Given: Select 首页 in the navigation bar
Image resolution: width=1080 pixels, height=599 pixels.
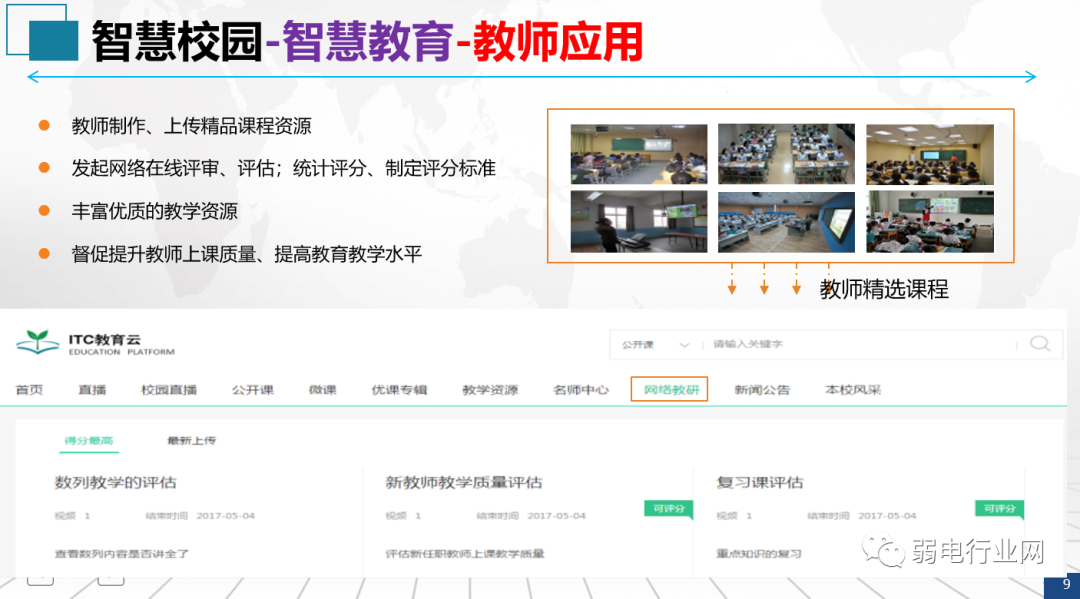Looking at the screenshot, I should click(x=28, y=389).
